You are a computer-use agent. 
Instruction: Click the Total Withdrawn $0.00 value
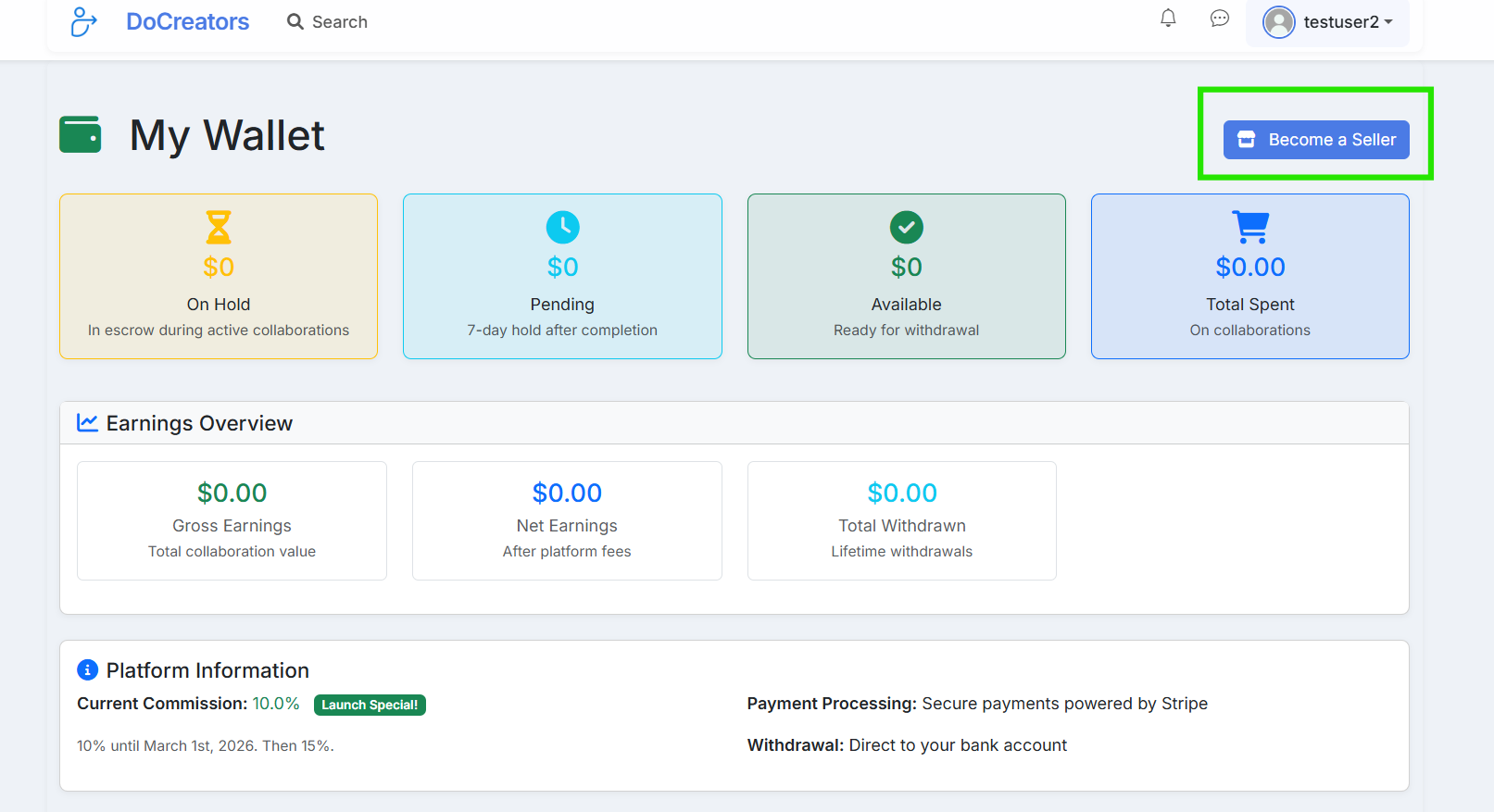902,493
